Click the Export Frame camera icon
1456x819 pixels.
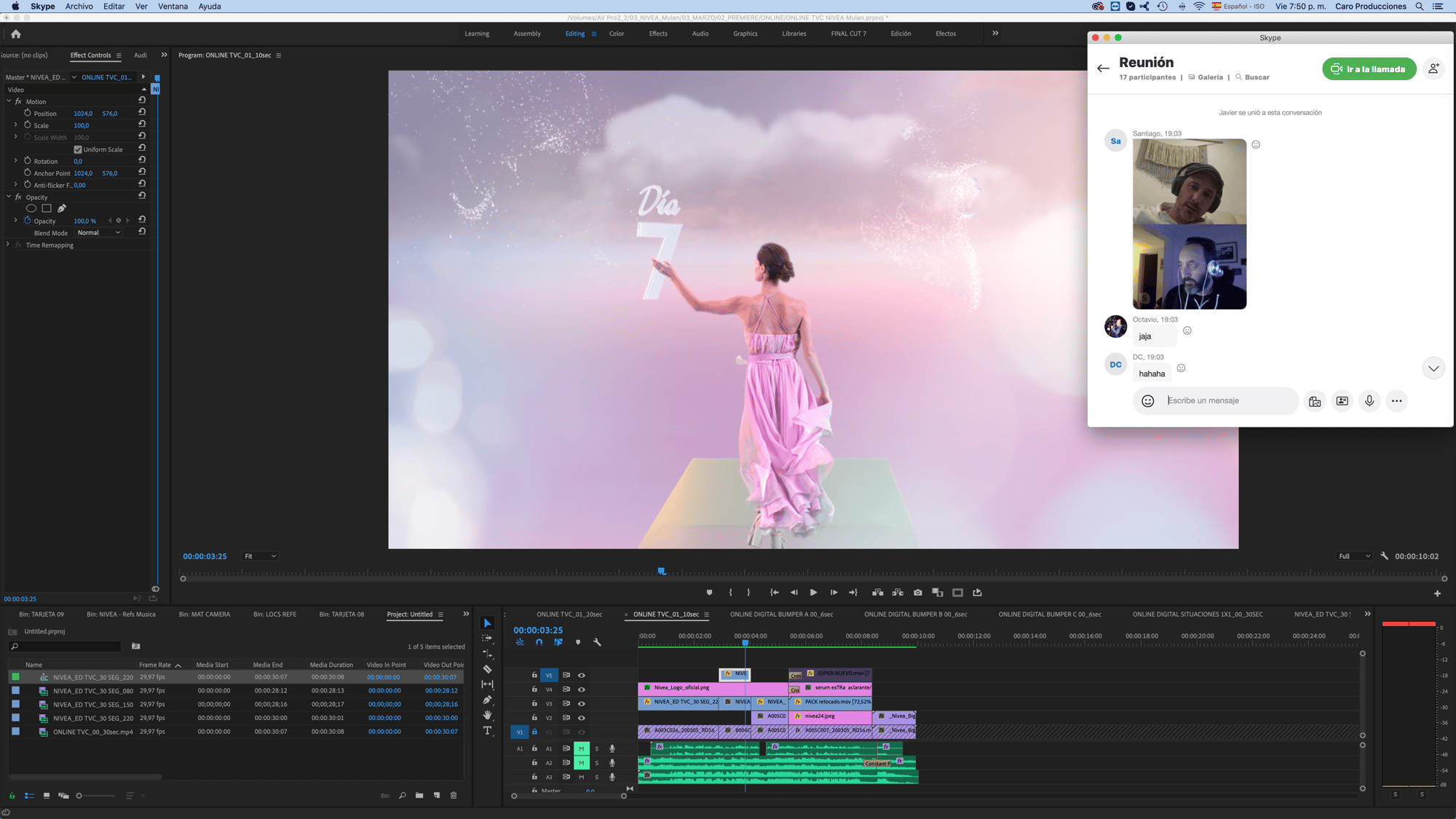[917, 593]
